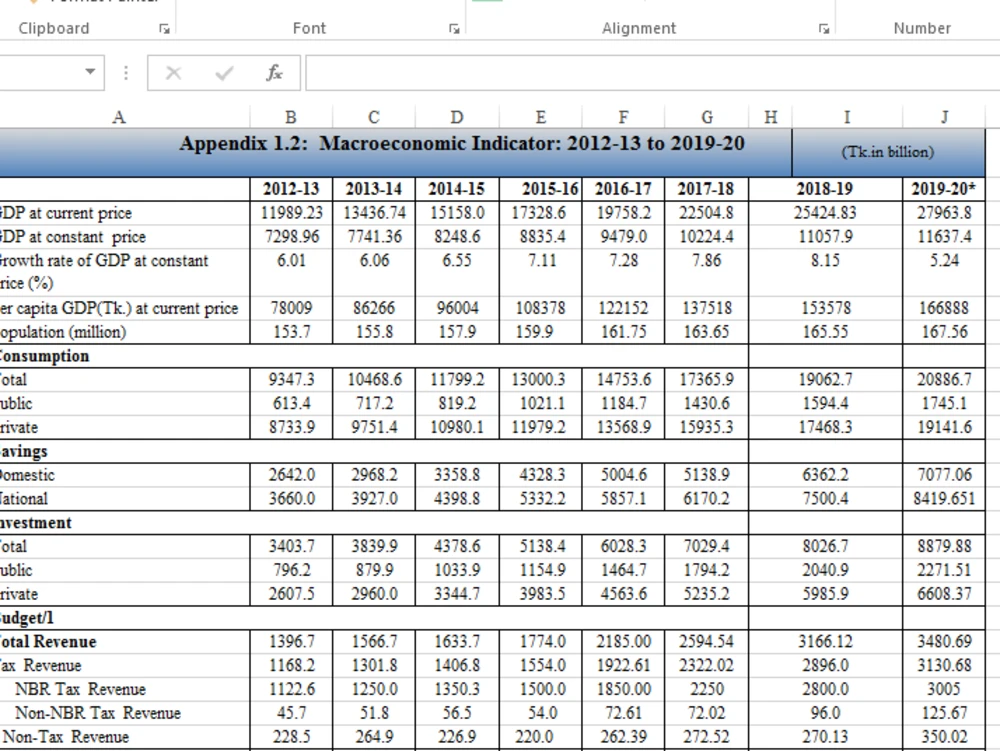Click the Non-NBR Tax Revenue label
Viewport: 1000px width, 751px height.
(x=98, y=713)
